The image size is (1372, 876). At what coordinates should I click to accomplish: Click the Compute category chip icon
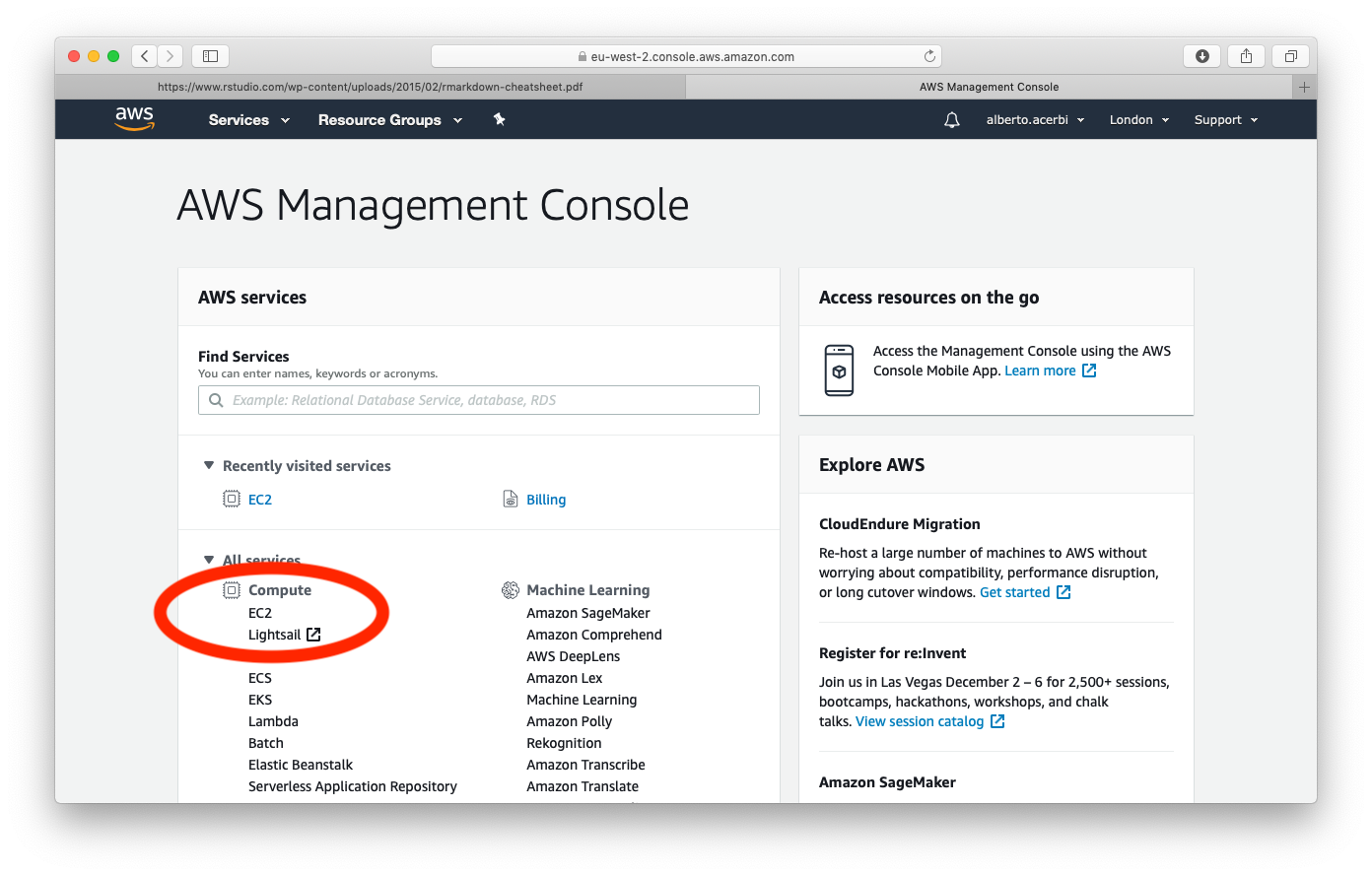232,590
